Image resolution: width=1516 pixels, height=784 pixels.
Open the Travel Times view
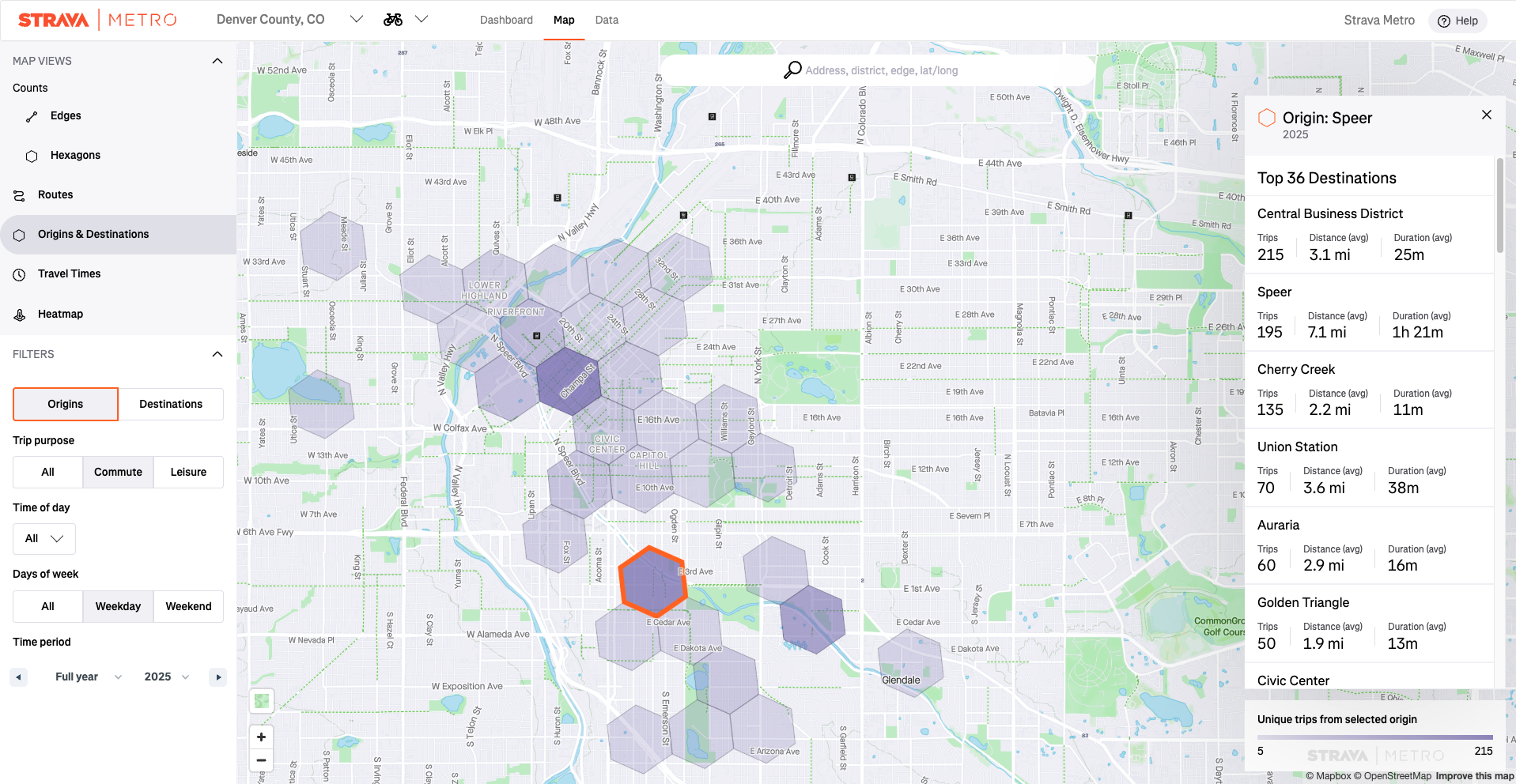click(x=69, y=274)
